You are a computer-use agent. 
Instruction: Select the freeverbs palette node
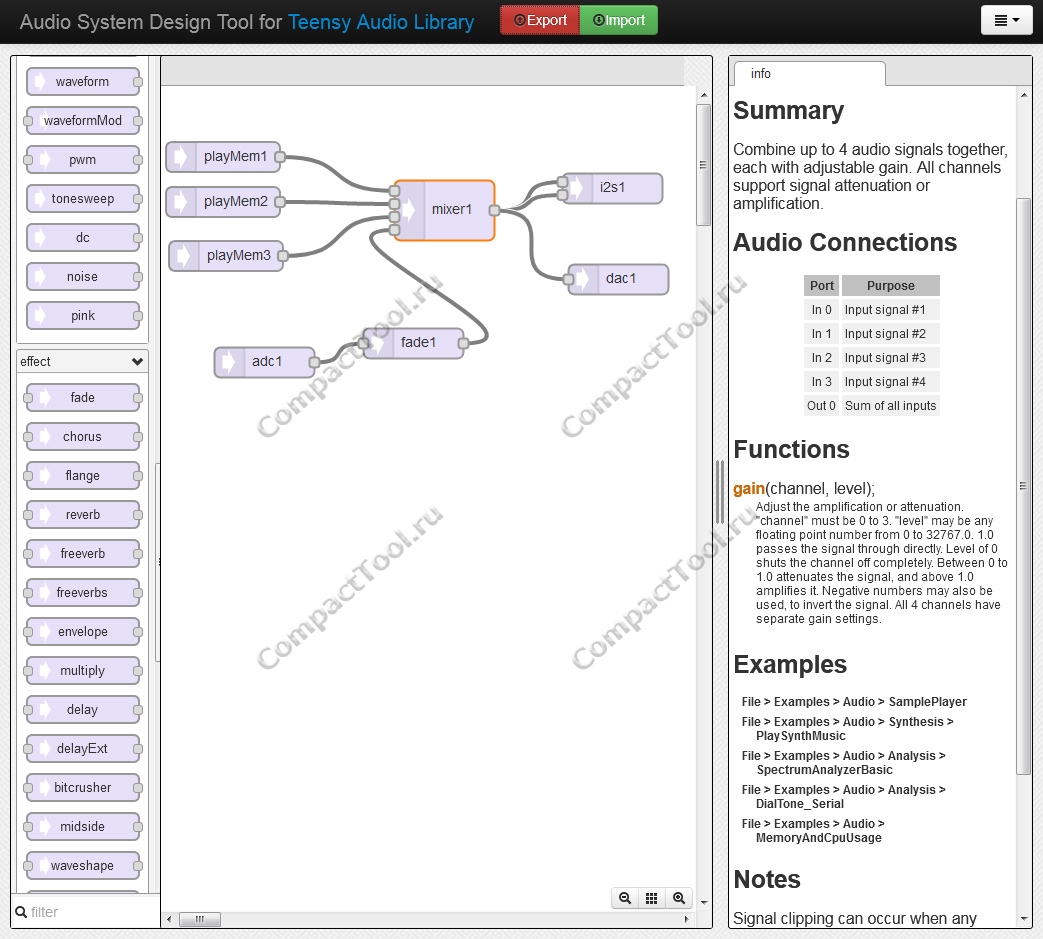tap(83, 593)
